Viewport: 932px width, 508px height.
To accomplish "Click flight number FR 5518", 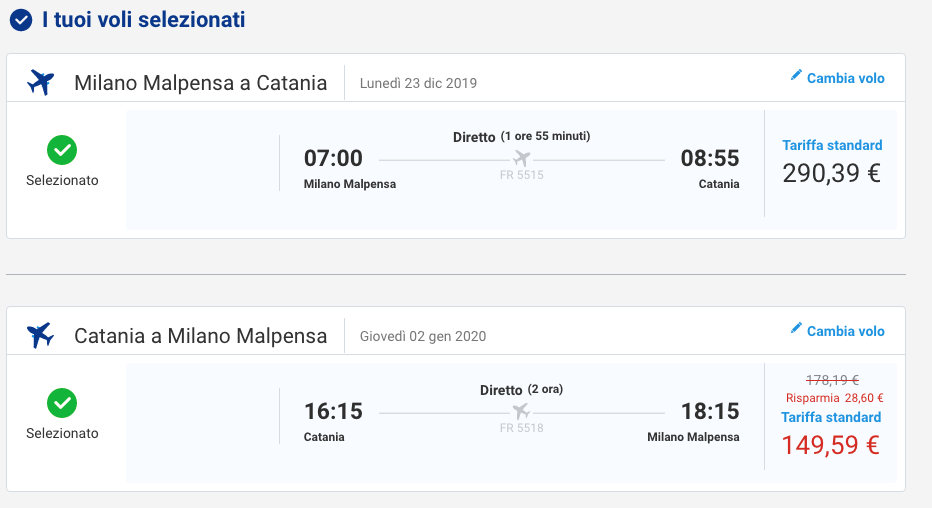I will pyautogui.click(x=521, y=428).
